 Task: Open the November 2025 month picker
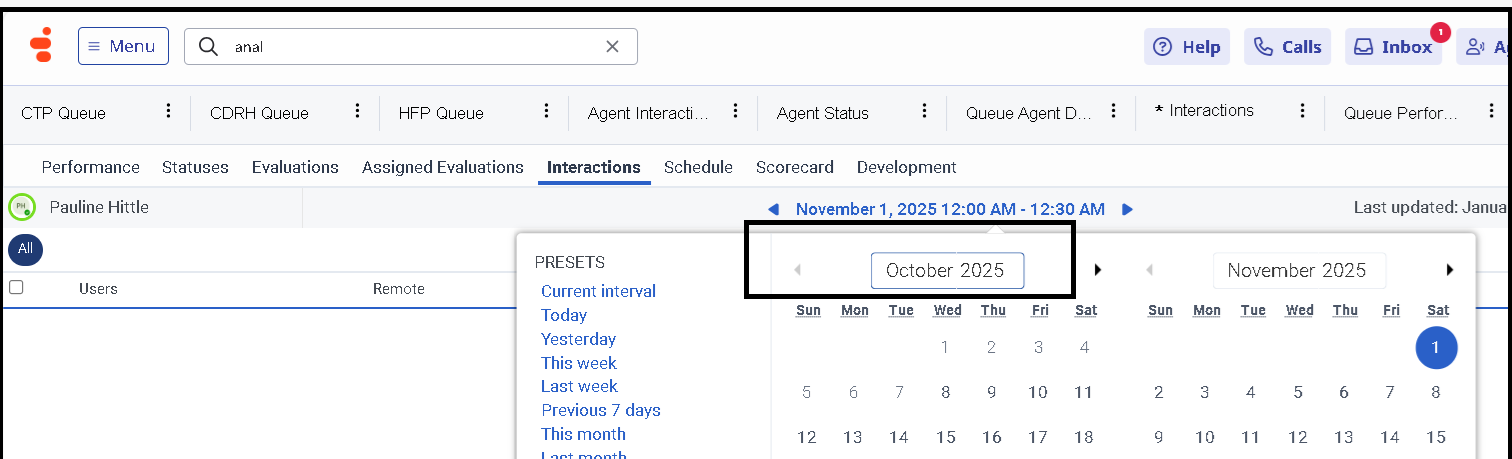[x=1297, y=270]
